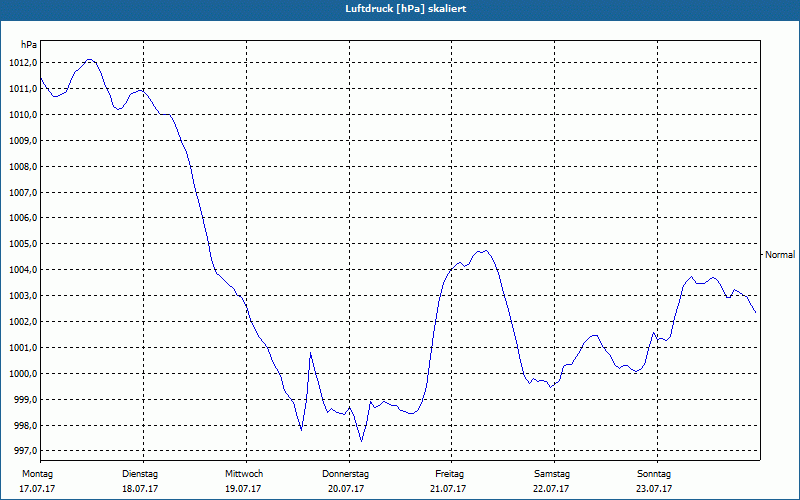This screenshot has width=800, height=500.
Task: Click the 997,0 axis value
Action: [25, 451]
